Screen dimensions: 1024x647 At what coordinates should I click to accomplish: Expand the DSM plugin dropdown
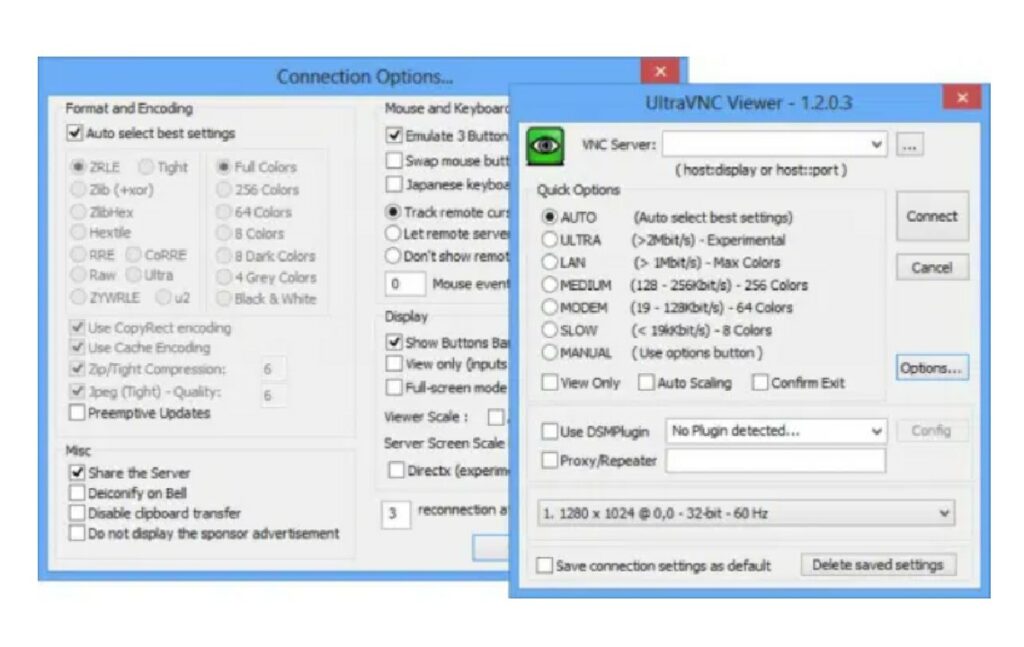pos(877,432)
